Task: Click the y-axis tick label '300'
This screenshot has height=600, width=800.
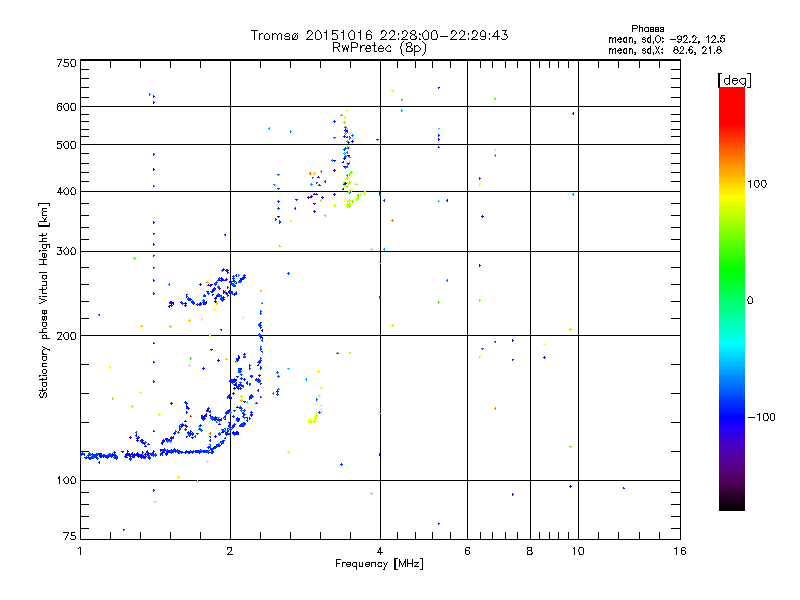Action: coord(66,252)
